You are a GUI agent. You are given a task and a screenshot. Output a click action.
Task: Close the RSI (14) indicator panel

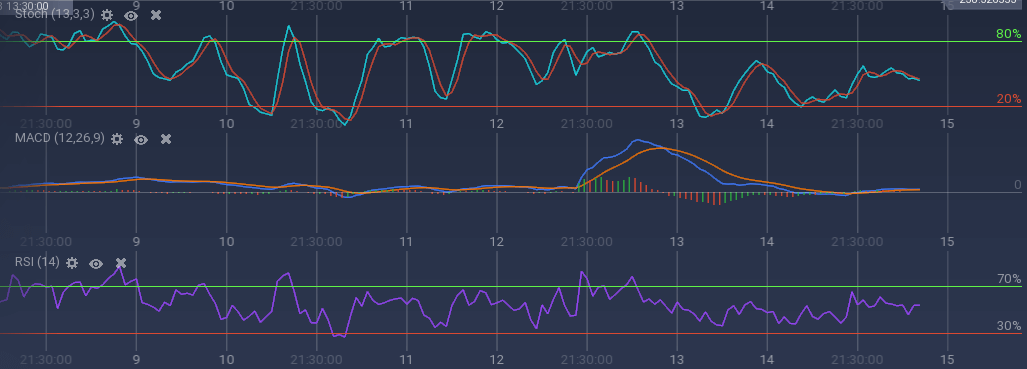121,263
